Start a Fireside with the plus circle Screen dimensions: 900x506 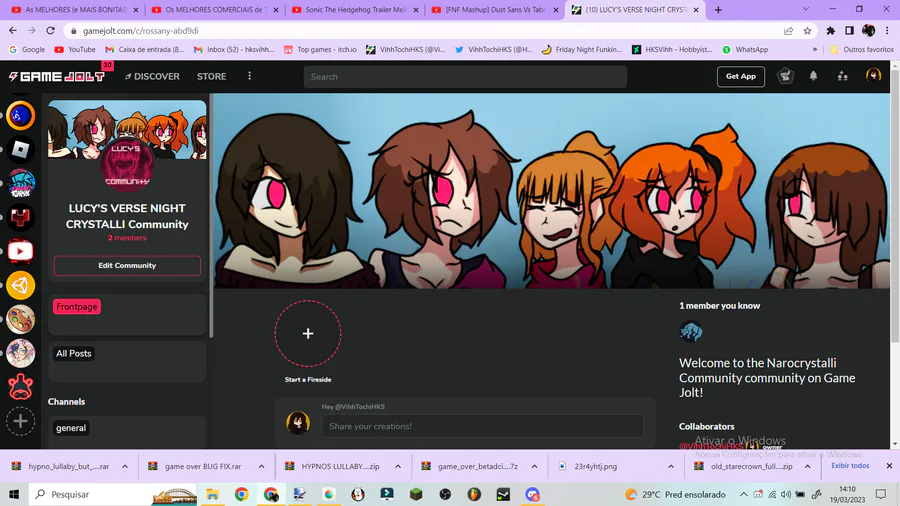[308, 333]
